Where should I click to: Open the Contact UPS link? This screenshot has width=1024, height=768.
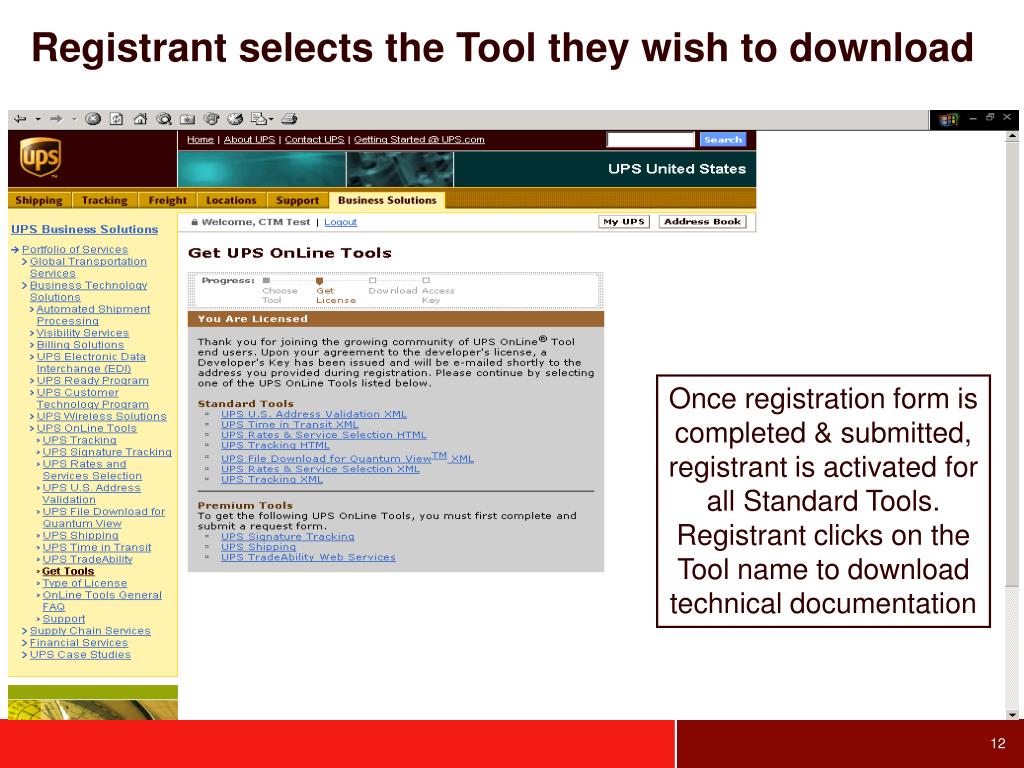pos(314,139)
